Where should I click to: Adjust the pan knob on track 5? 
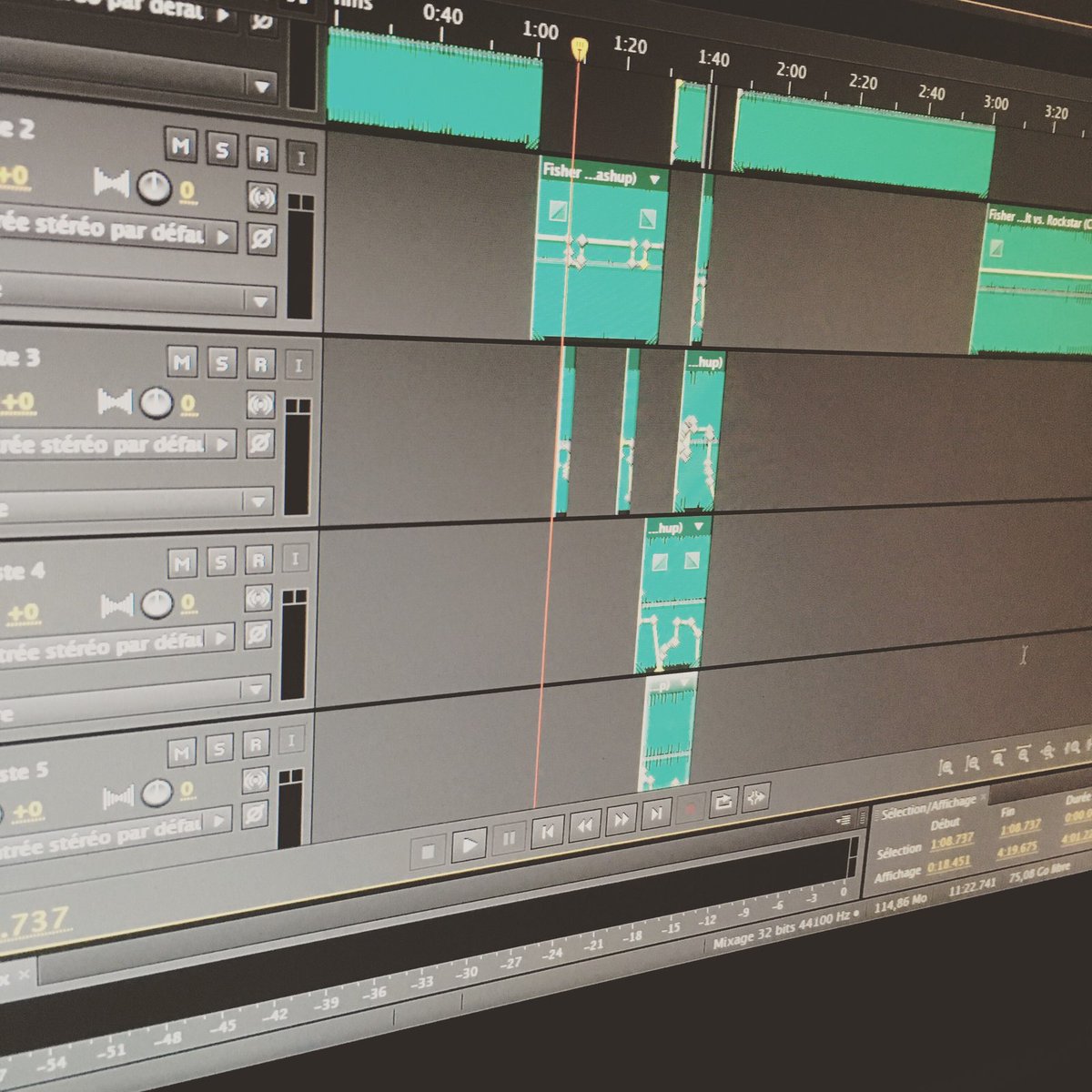(x=157, y=794)
